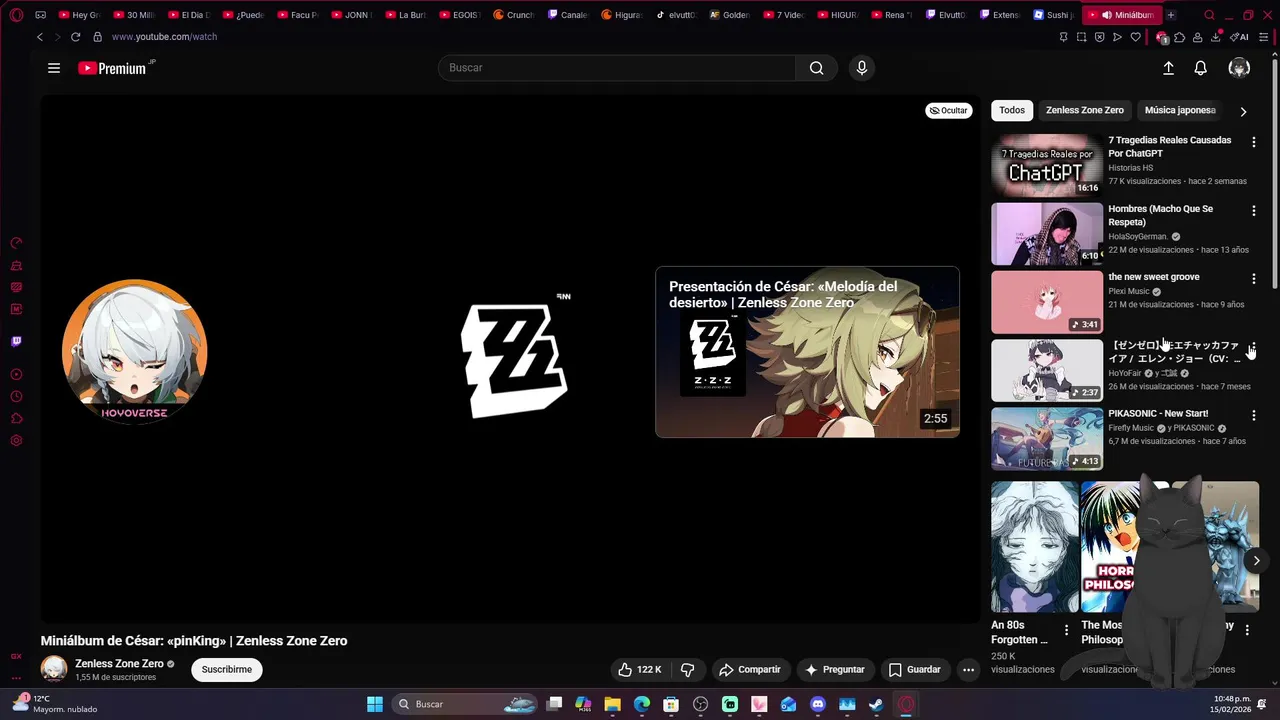The height and width of the screenshot is (720, 1280).
Task: Click the Windows taskbar Buscar search box
Action: coord(465,704)
